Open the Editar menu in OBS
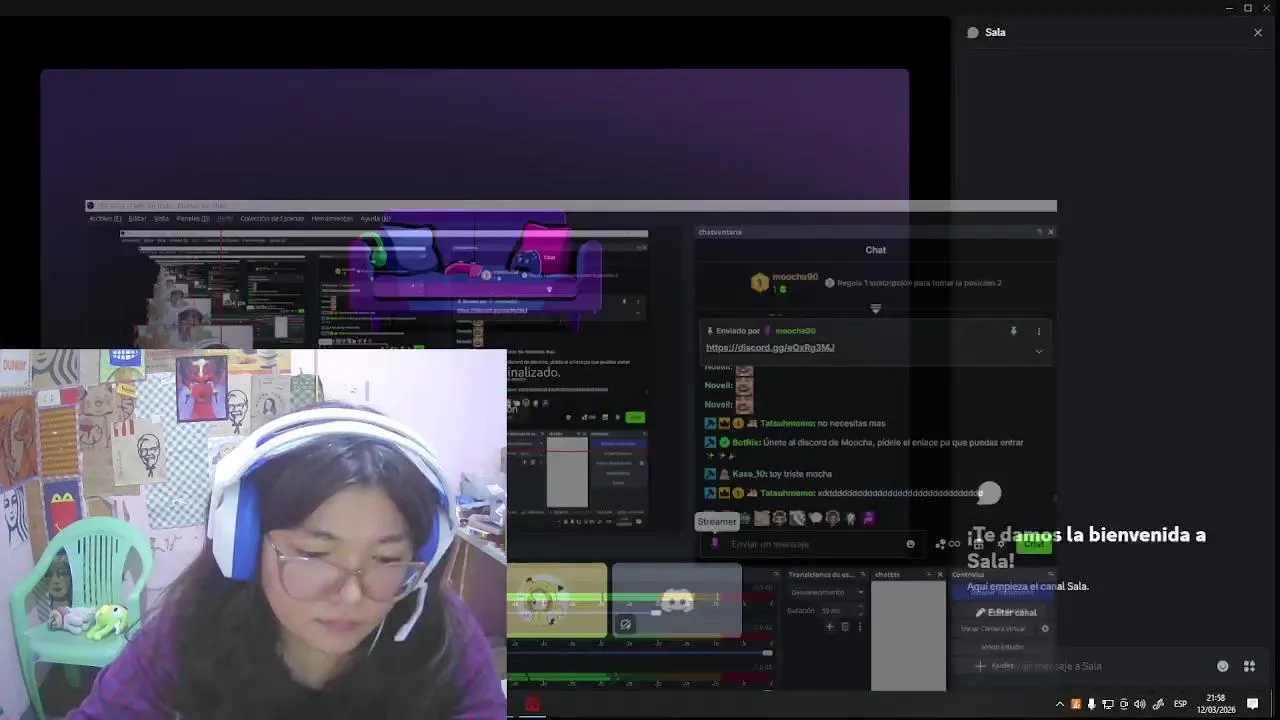The image size is (1280, 720). click(x=137, y=218)
